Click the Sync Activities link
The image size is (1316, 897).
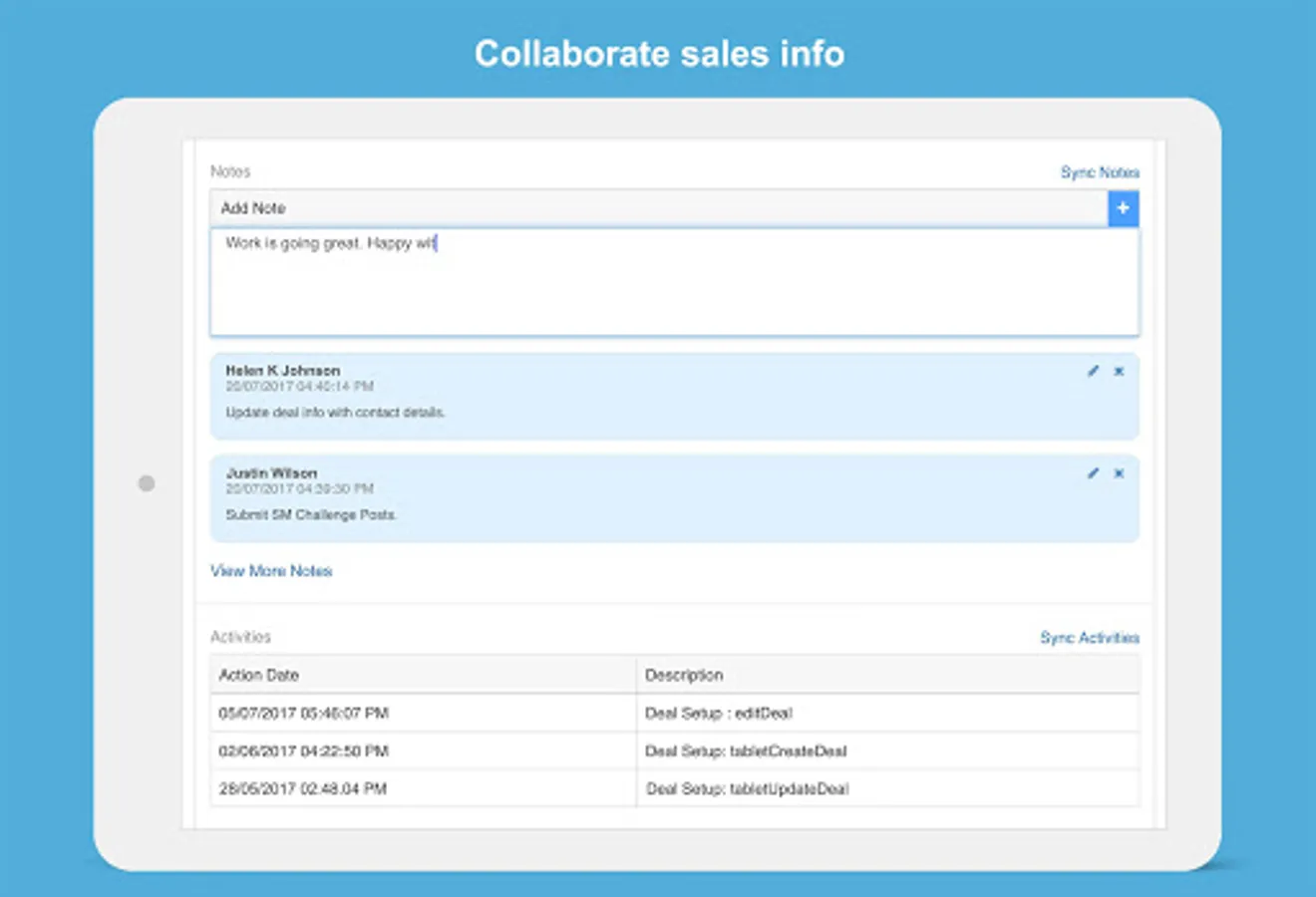(1089, 638)
